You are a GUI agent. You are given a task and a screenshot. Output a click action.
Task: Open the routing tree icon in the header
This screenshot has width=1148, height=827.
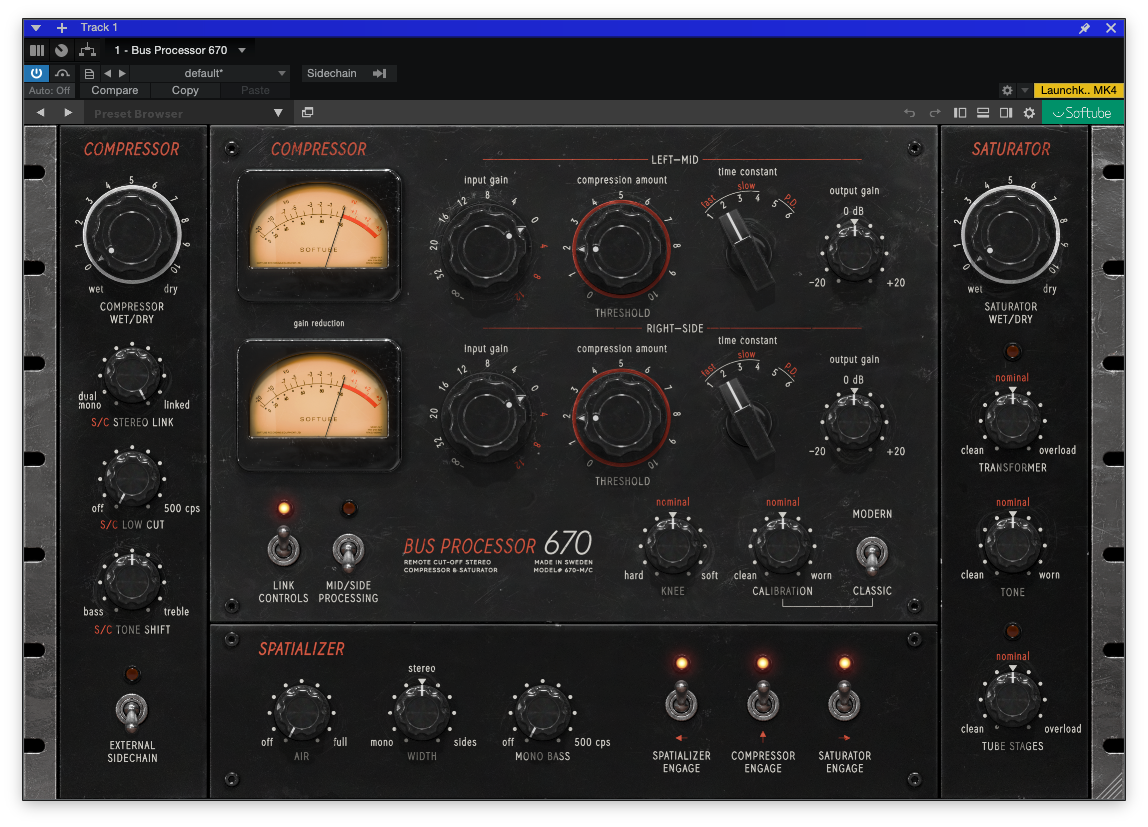coord(87,50)
